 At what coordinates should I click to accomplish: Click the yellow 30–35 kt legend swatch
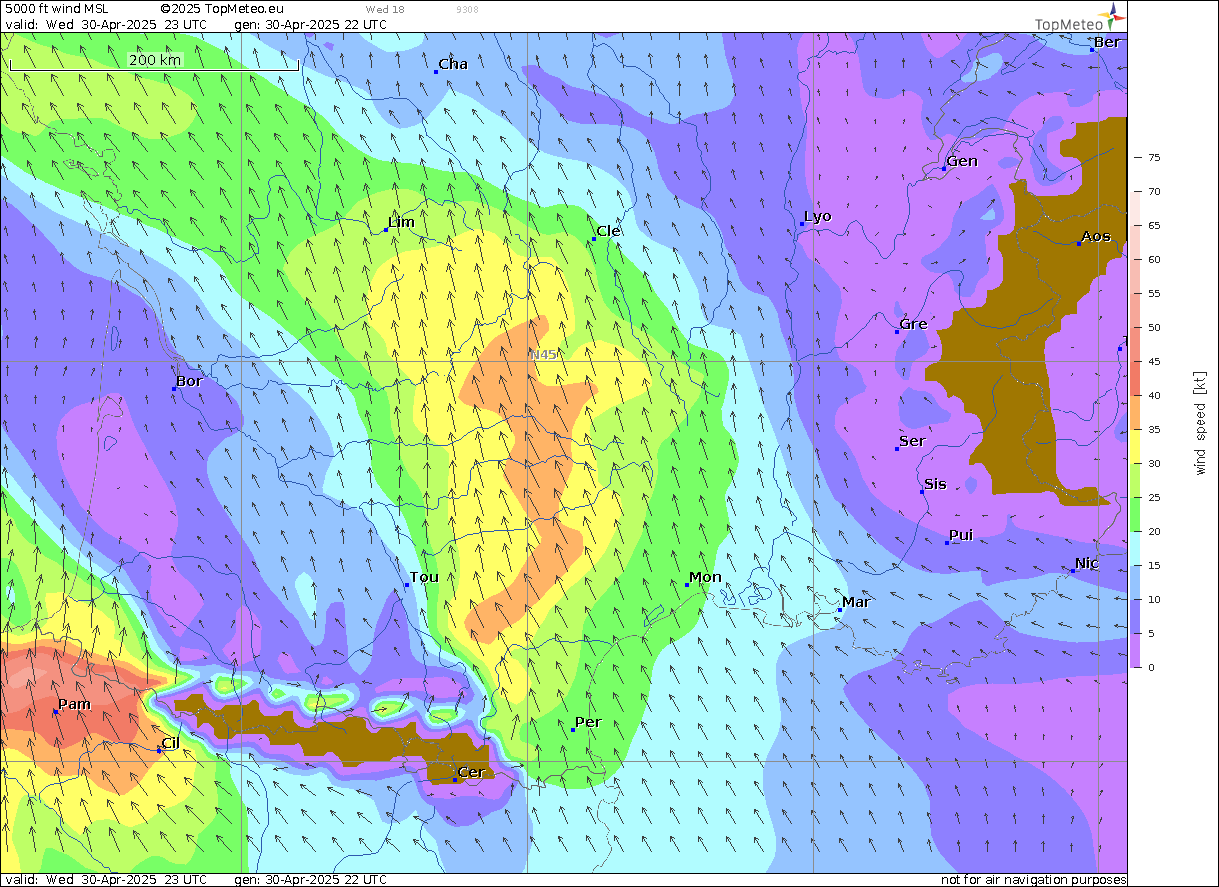[x=1136, y=446]
